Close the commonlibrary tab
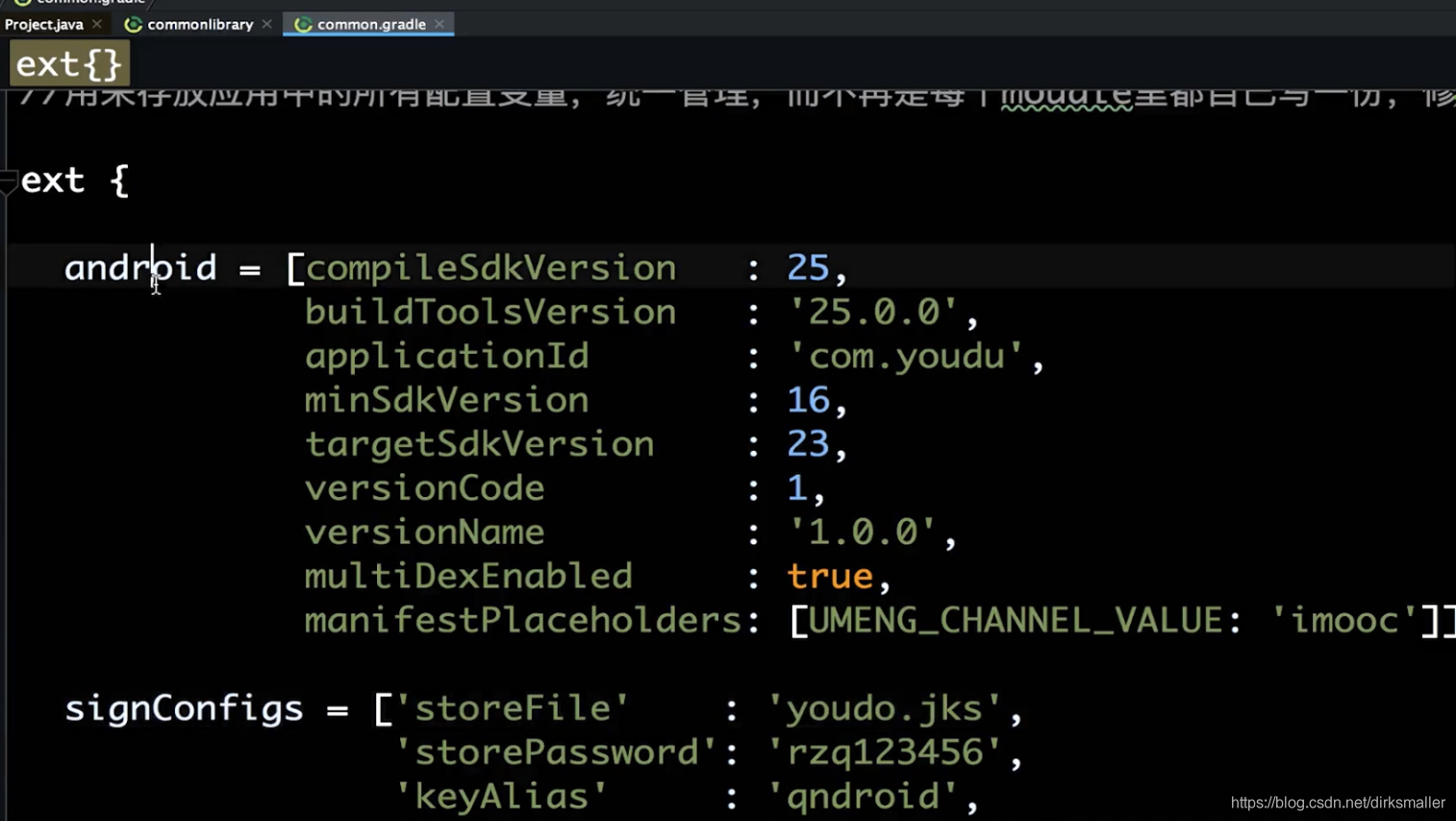 click(267, 24)
